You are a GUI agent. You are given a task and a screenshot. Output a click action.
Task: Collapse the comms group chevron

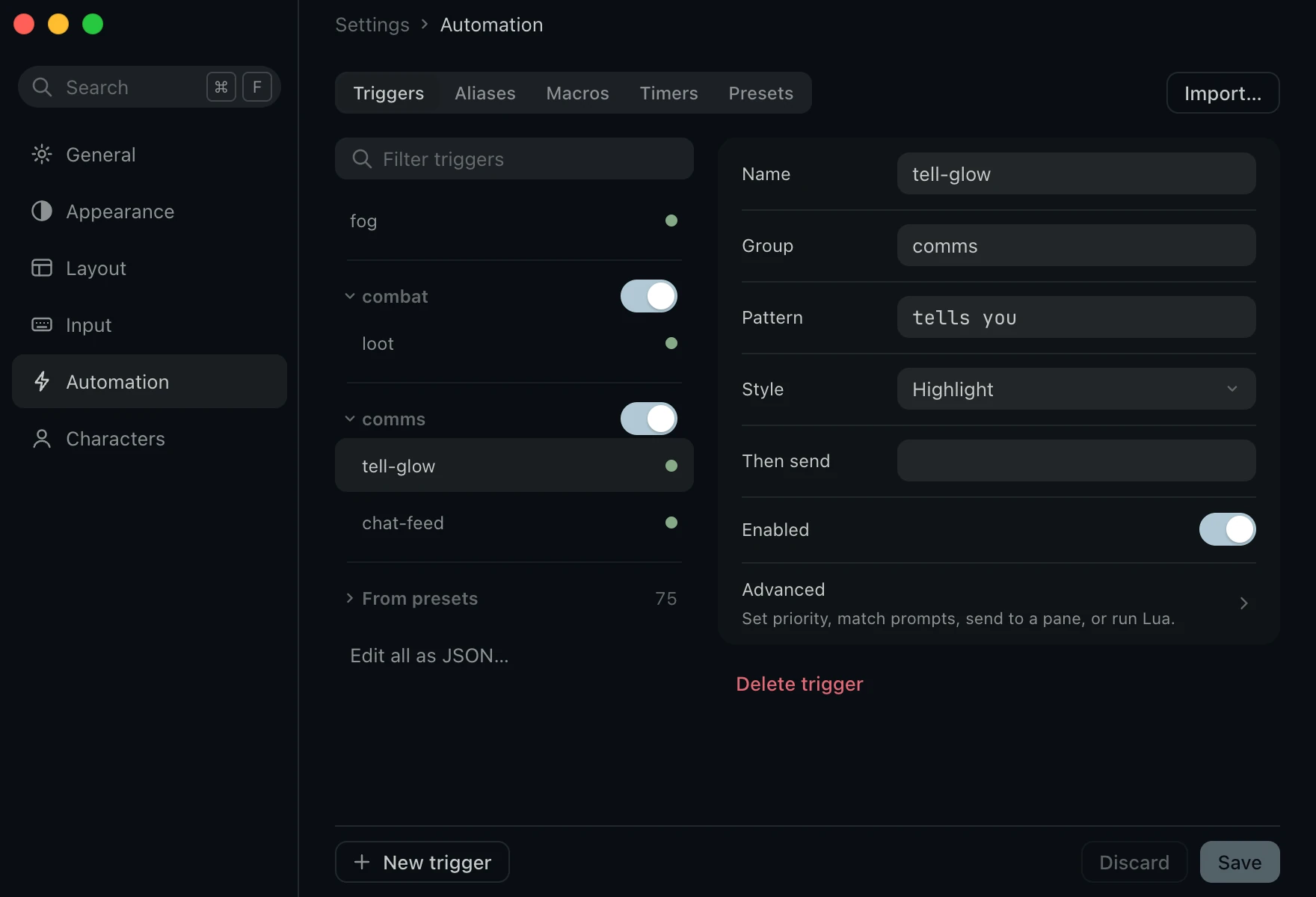[x=350, y=419]
